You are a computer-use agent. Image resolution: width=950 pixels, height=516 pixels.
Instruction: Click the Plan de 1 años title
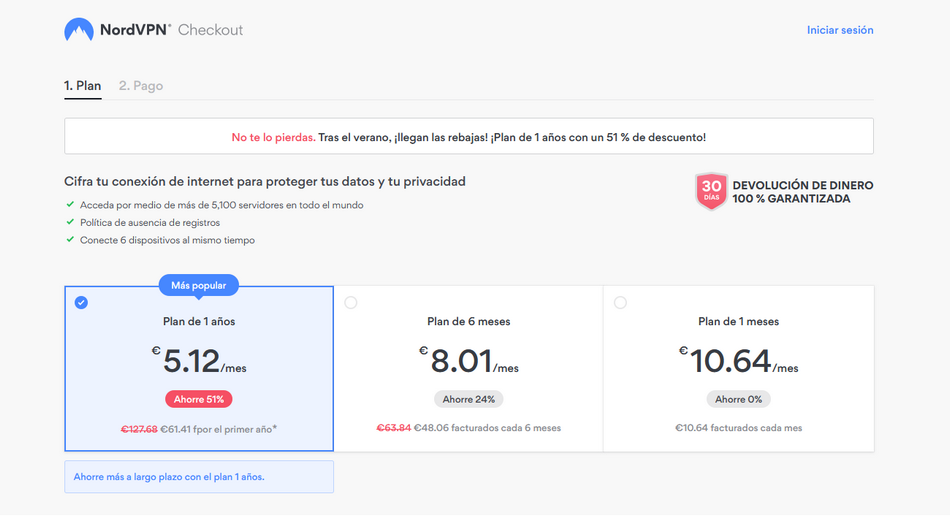click(199, 322)
